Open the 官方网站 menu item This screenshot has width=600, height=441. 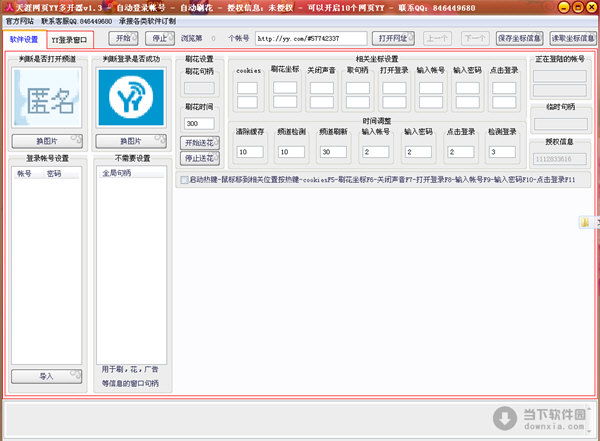pyautogui.click(x=19, y=20)
